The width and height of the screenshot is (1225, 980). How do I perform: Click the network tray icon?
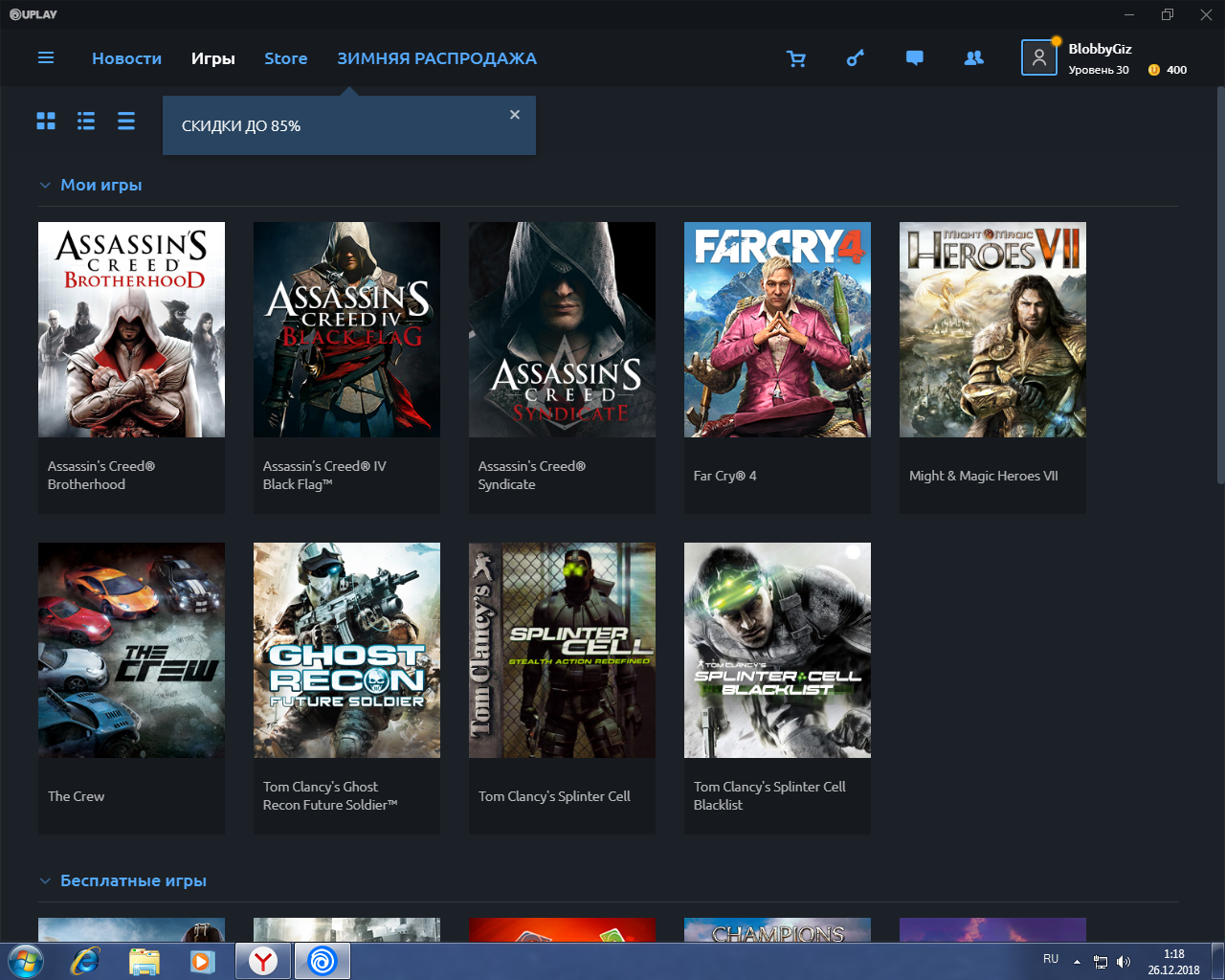(1101, 962)
